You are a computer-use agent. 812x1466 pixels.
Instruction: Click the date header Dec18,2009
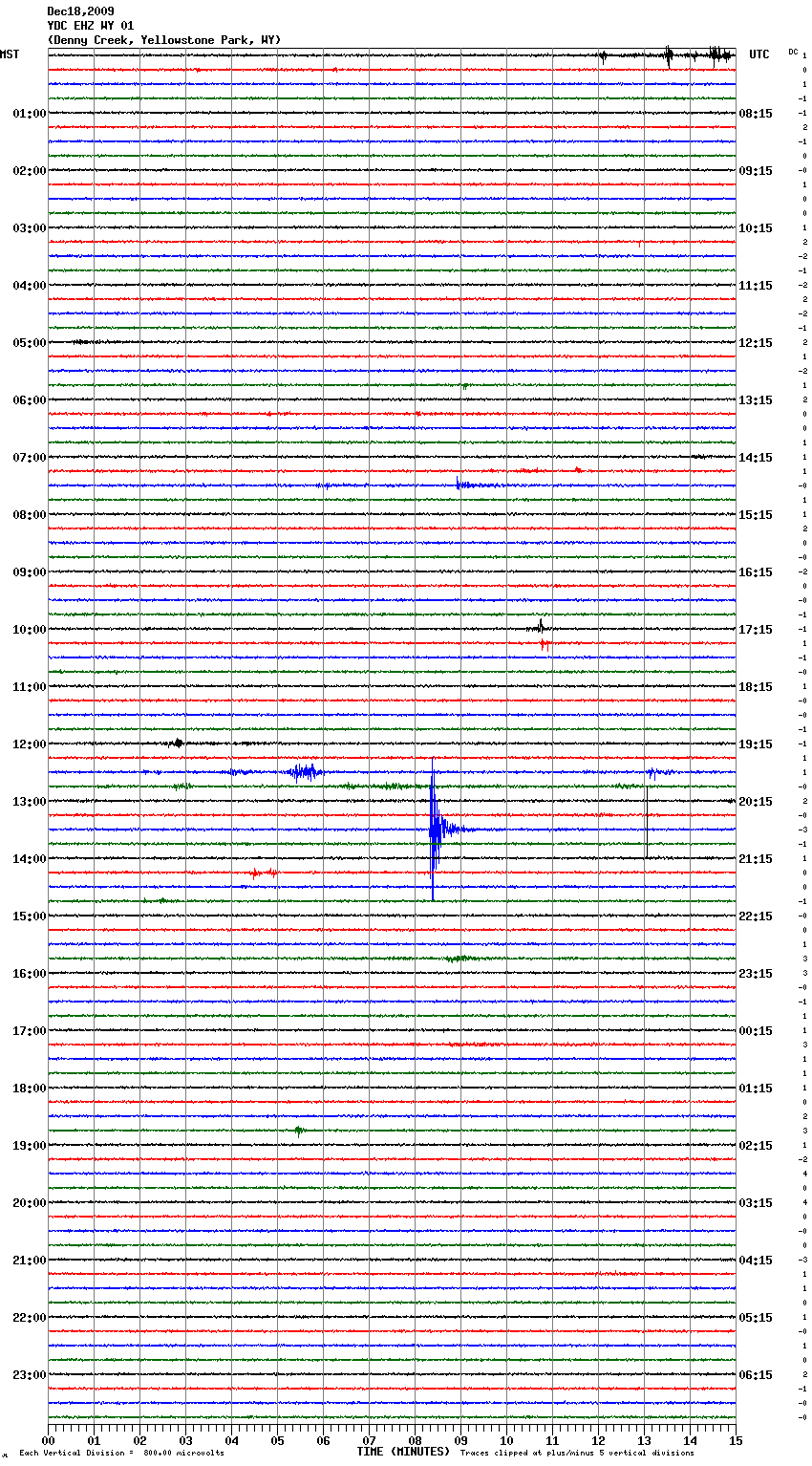click(x=80, y=11)
